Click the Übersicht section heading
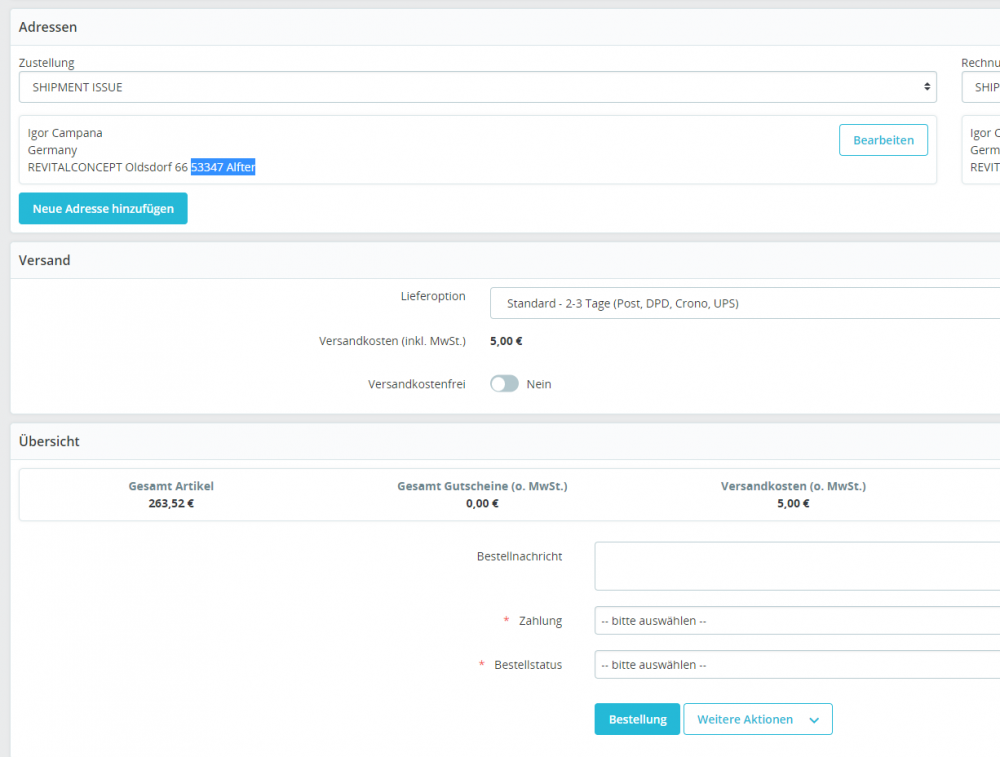Image resolution: width=1000 pixels, height=757 pixels. pyautogui.click(x=49, y=441)
